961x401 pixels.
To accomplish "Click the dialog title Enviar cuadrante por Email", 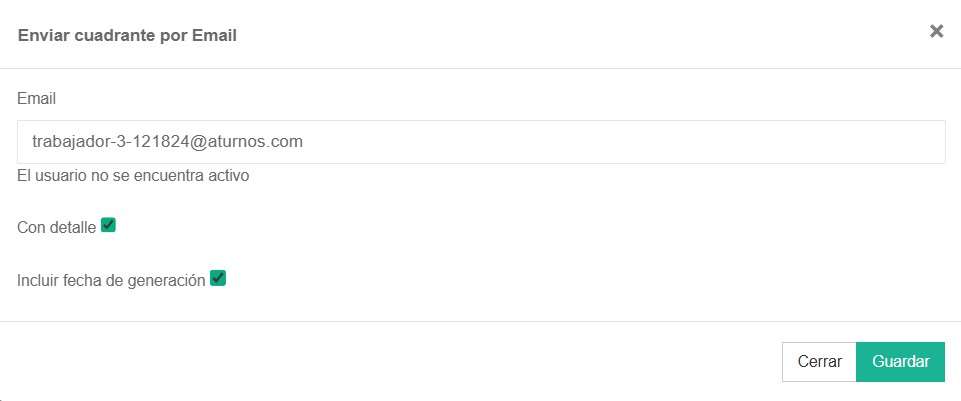I will pyautogui.click(x=127, y=36).
